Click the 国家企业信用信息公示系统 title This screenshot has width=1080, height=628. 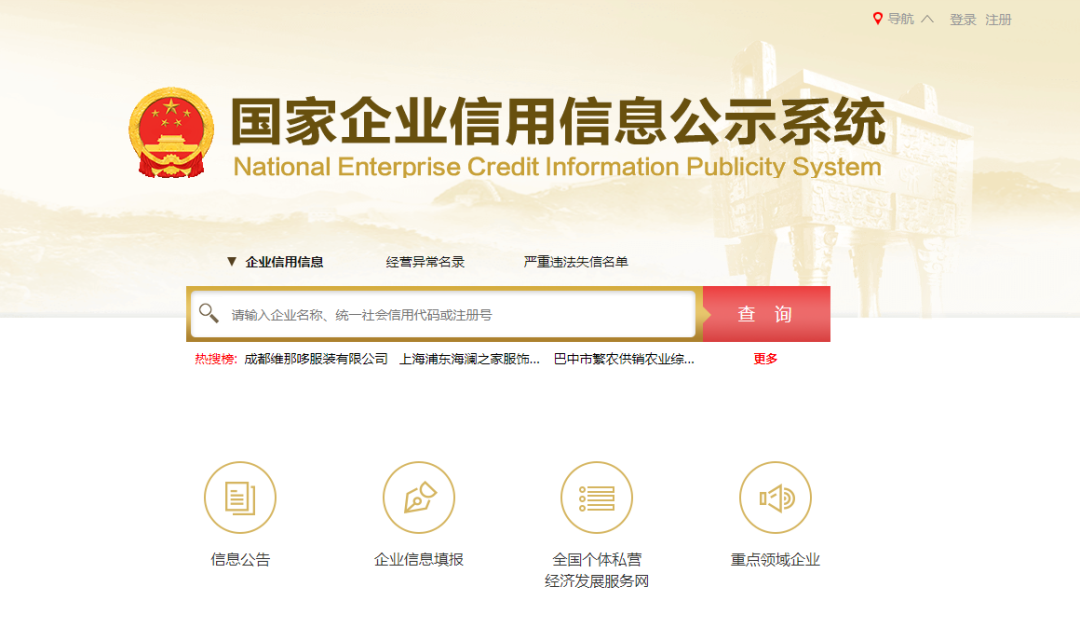click(x=558, y=121)
